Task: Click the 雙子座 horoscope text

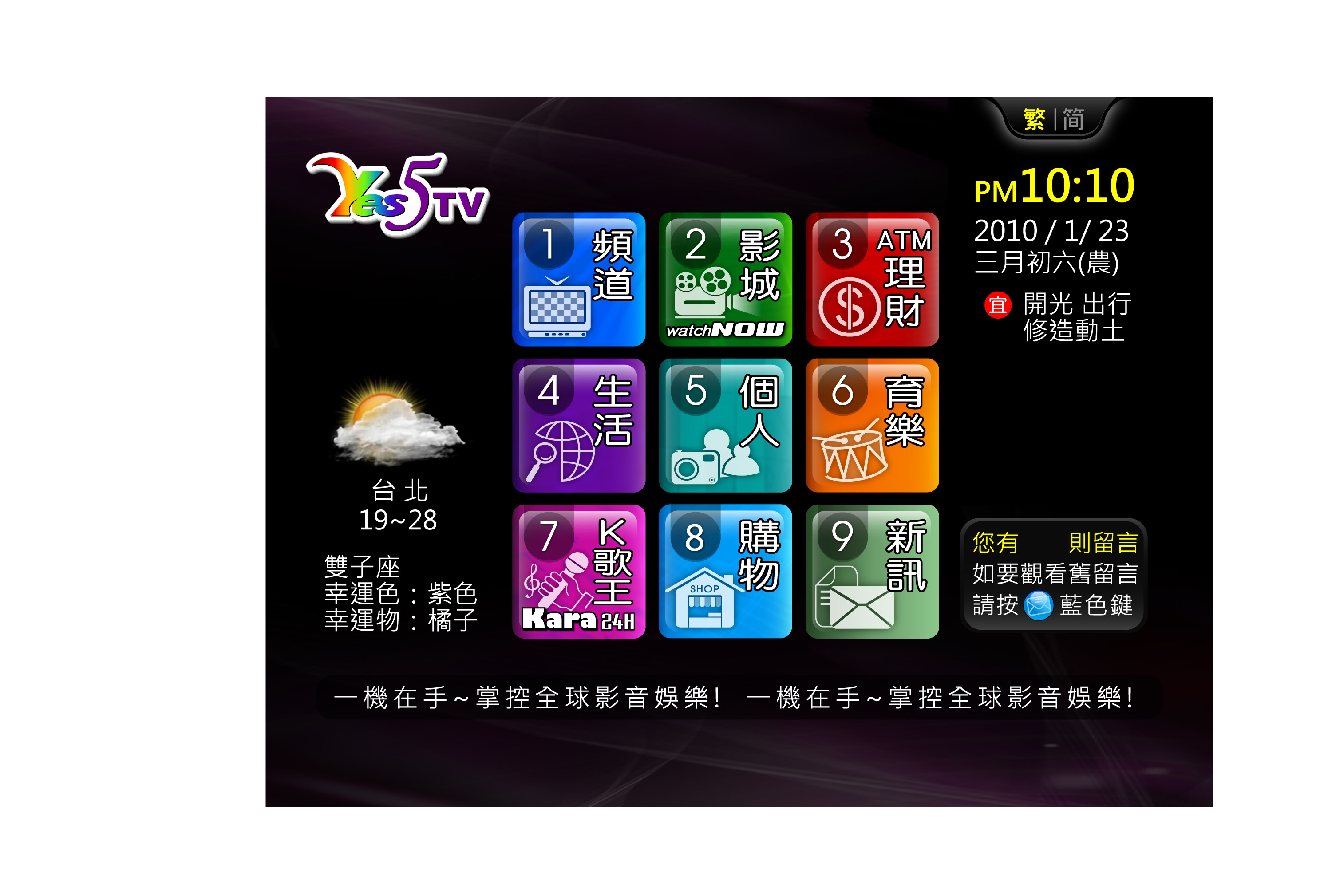Action: (x=362, y=567)
